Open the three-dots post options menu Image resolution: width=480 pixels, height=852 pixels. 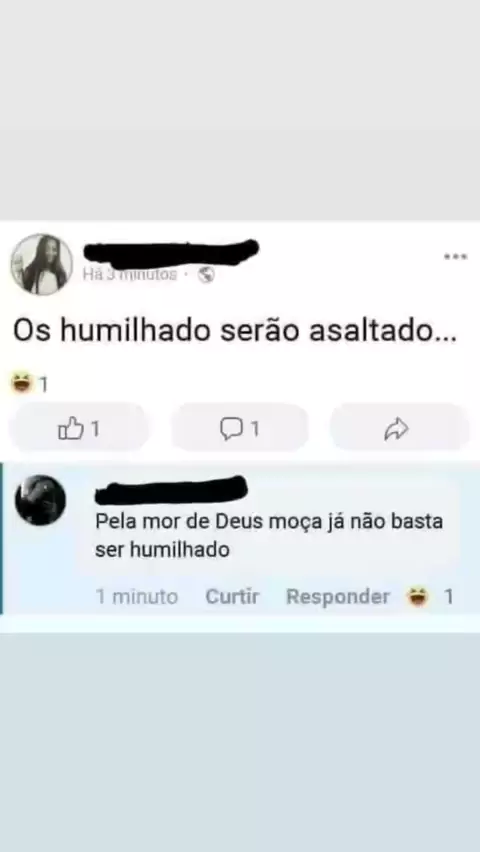tap(456, 256)
